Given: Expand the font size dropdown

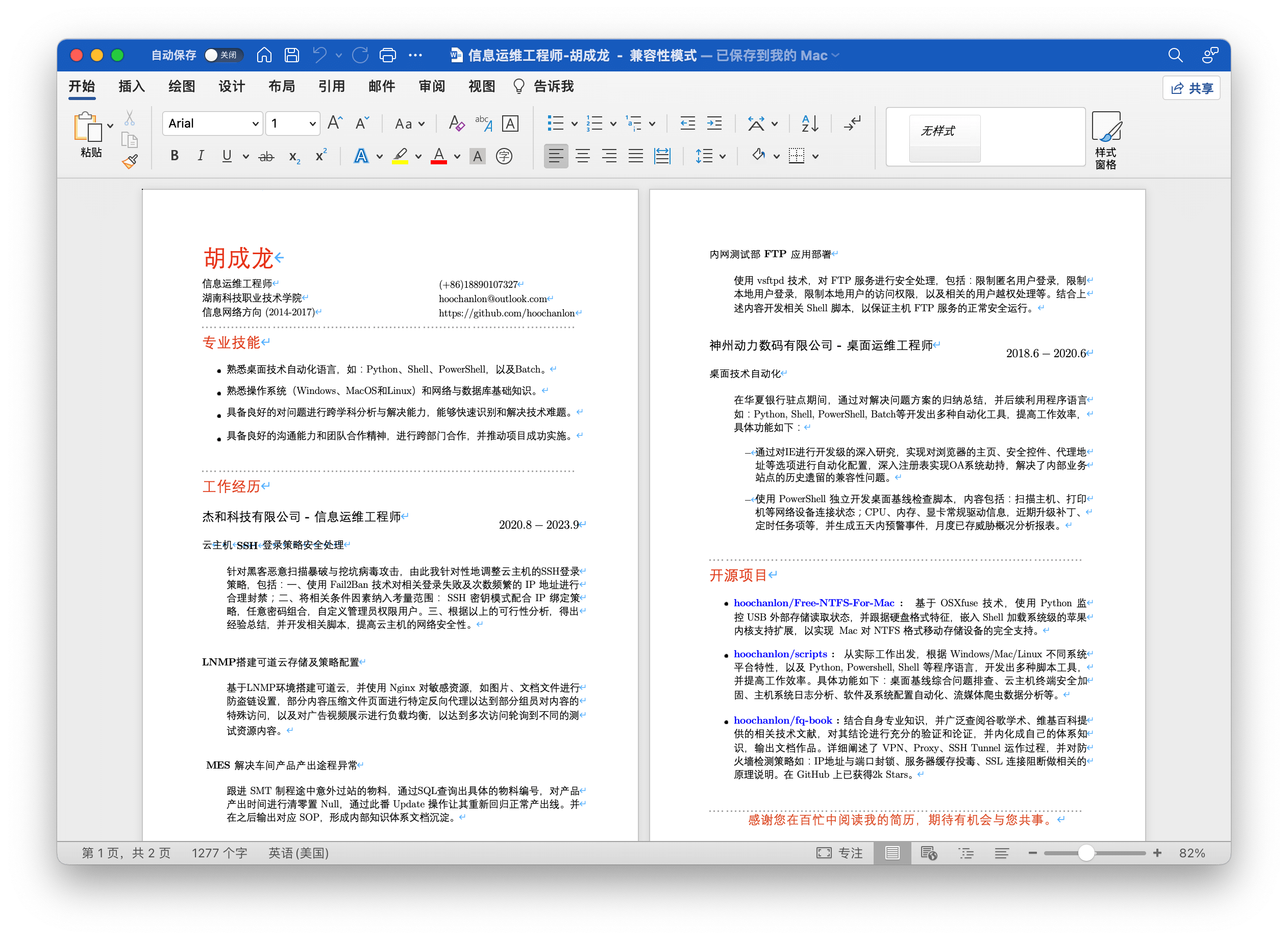Looking at the screenshot, I should coord(312,123).
